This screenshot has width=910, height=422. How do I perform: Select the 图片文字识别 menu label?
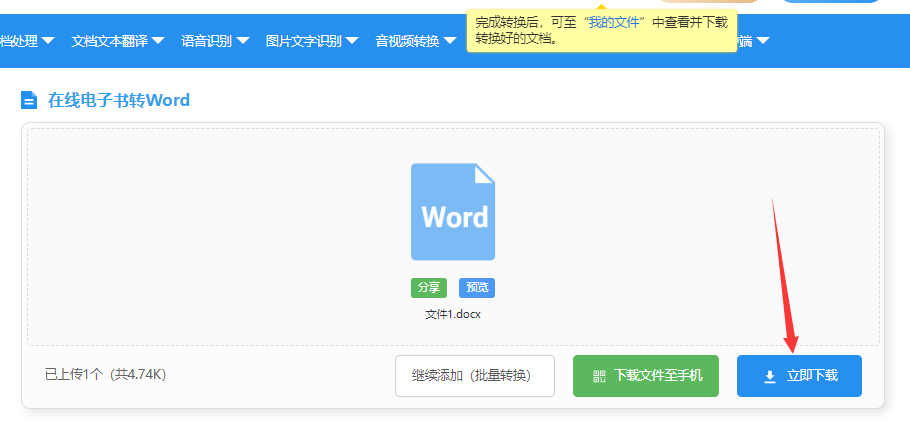coord(304,41)
